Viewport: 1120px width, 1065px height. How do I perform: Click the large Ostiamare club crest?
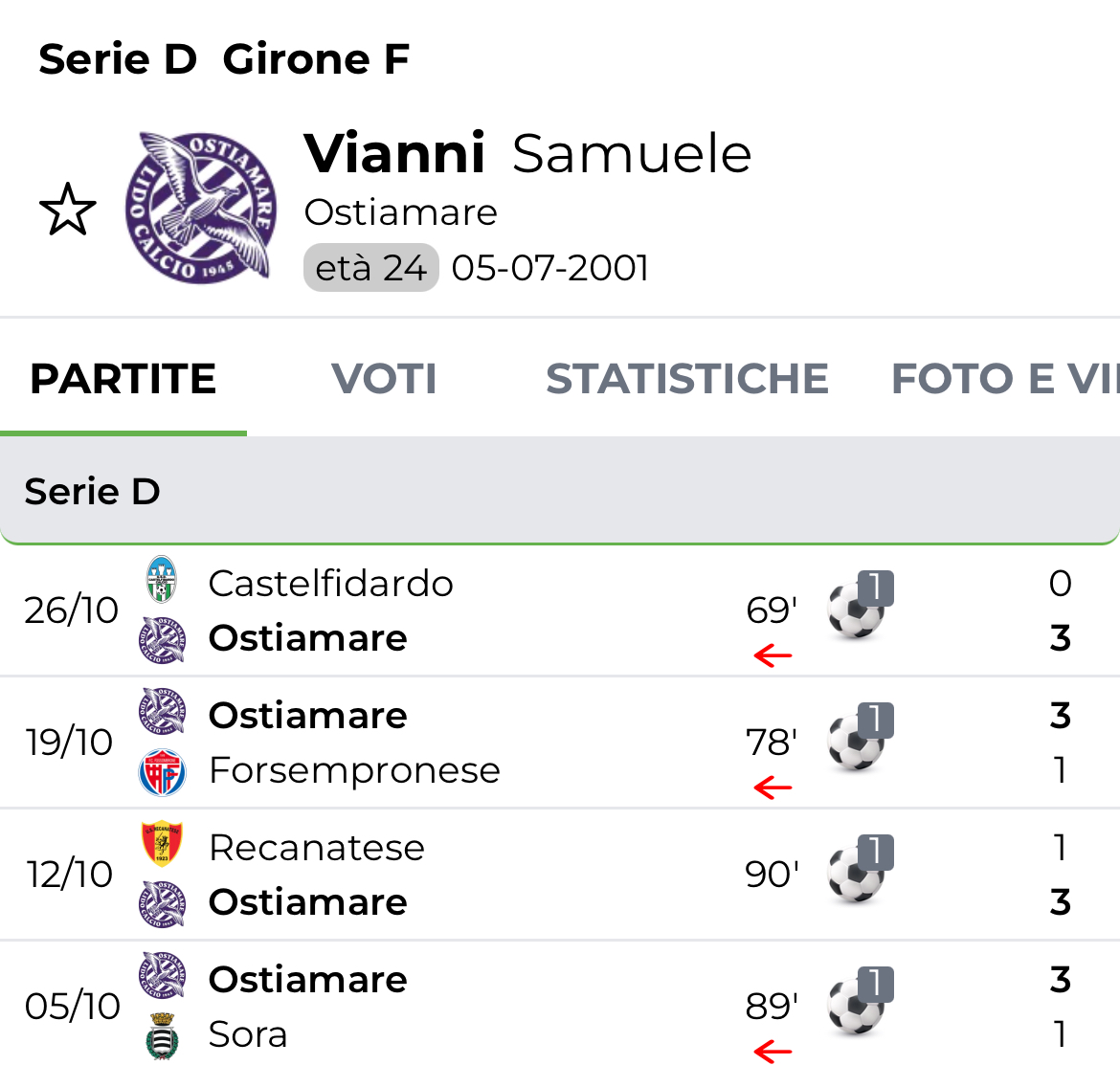(x=202, y=208)
